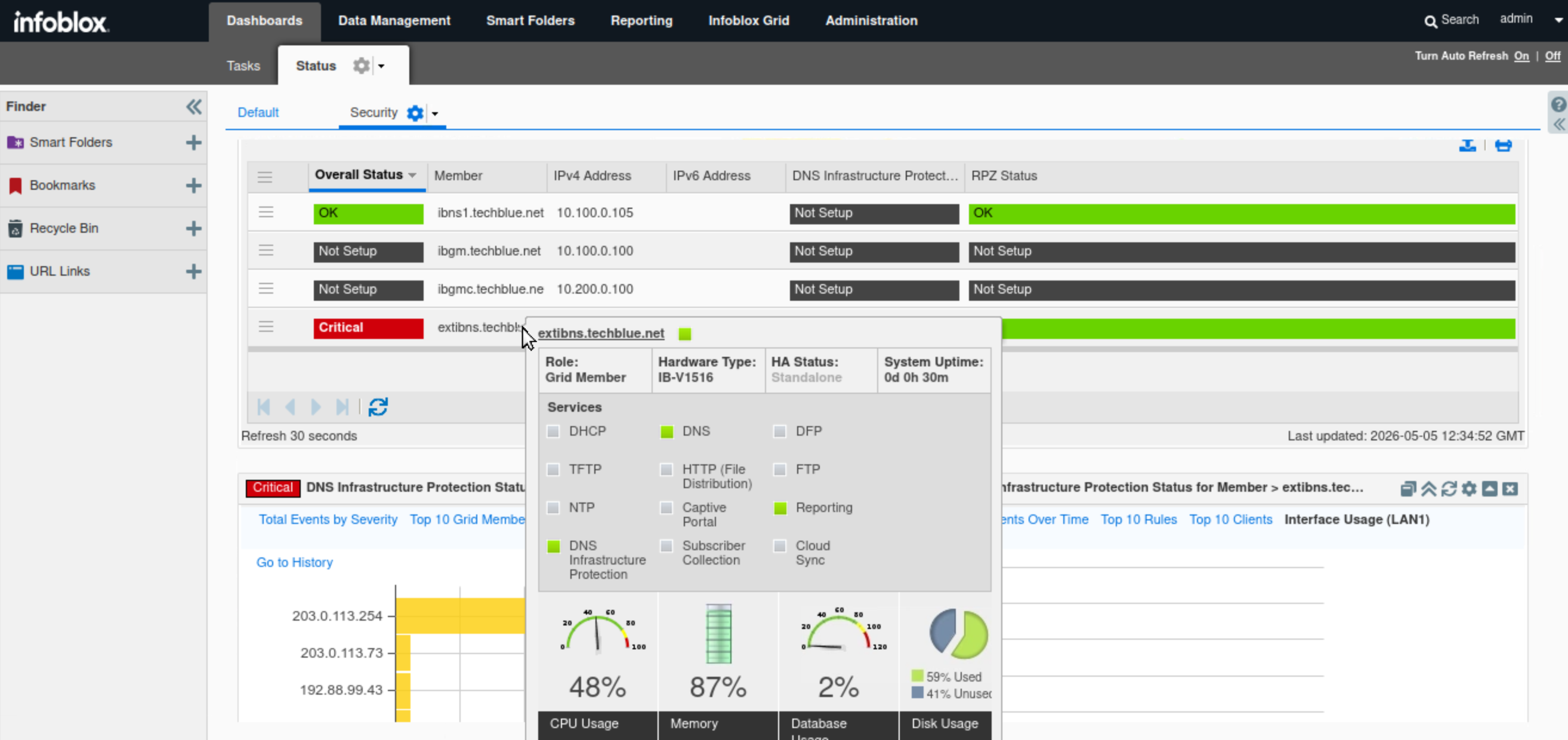Click the Go to History link
The image size is (1568, 740).
[x=295, y=563]
